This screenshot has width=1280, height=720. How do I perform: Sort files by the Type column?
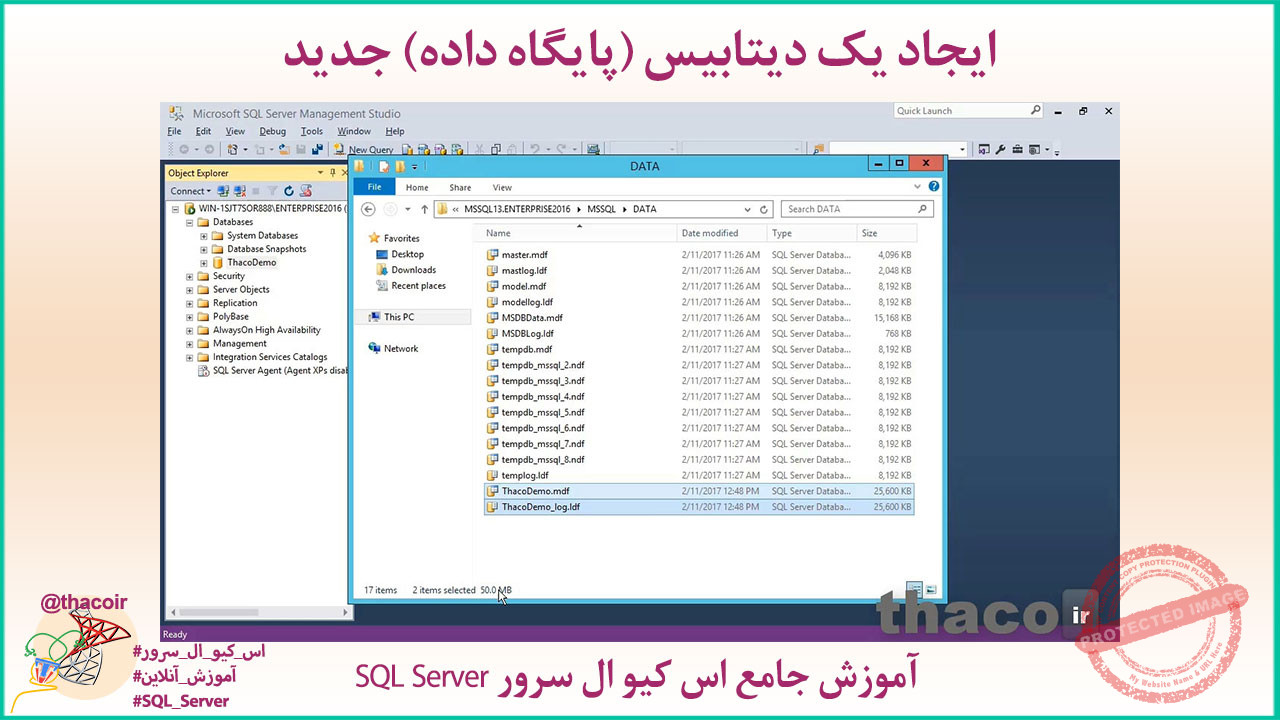(811, 233)
